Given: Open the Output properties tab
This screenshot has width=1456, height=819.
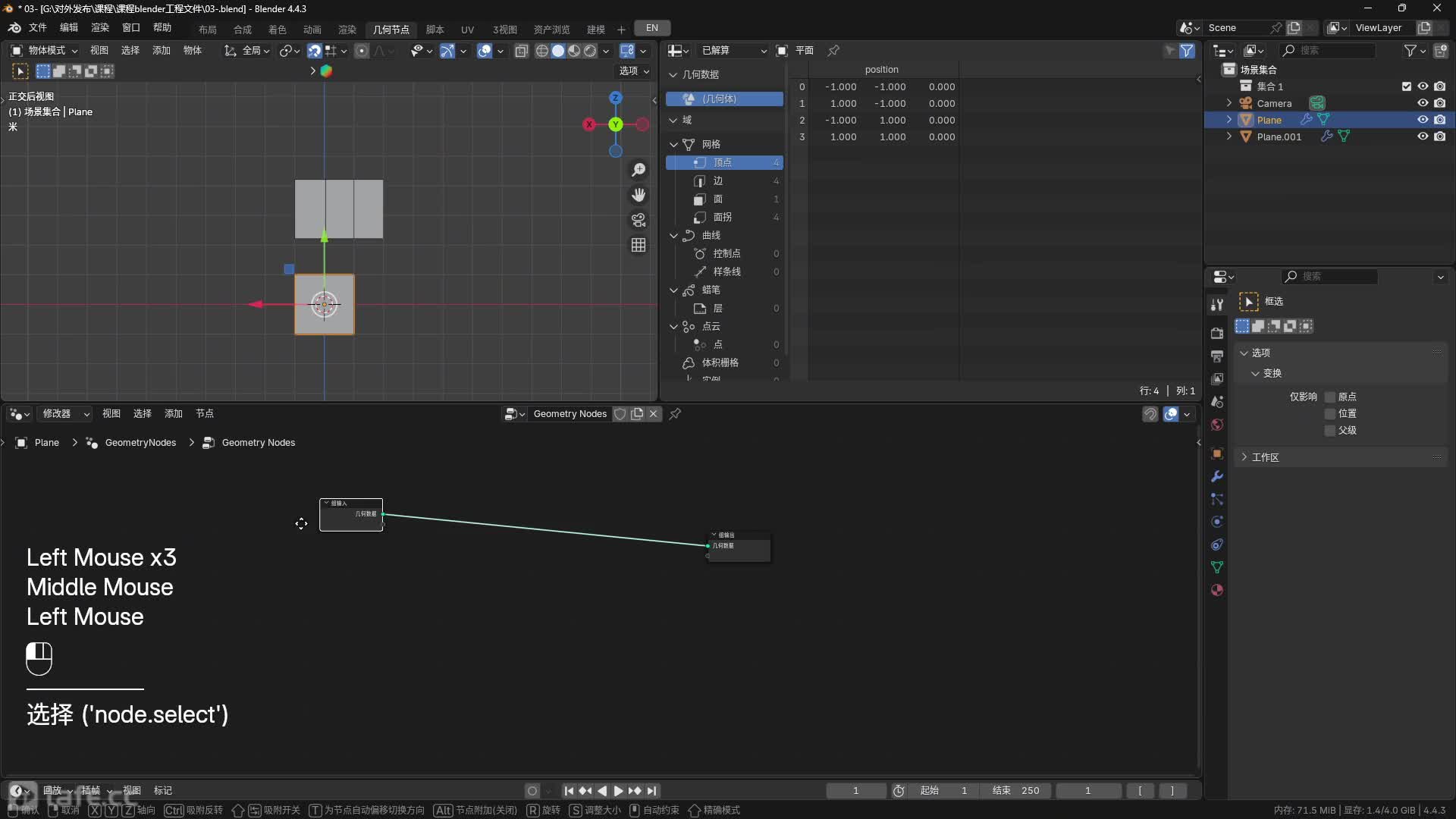Looking at the screenshot, I should point(1217,356).
